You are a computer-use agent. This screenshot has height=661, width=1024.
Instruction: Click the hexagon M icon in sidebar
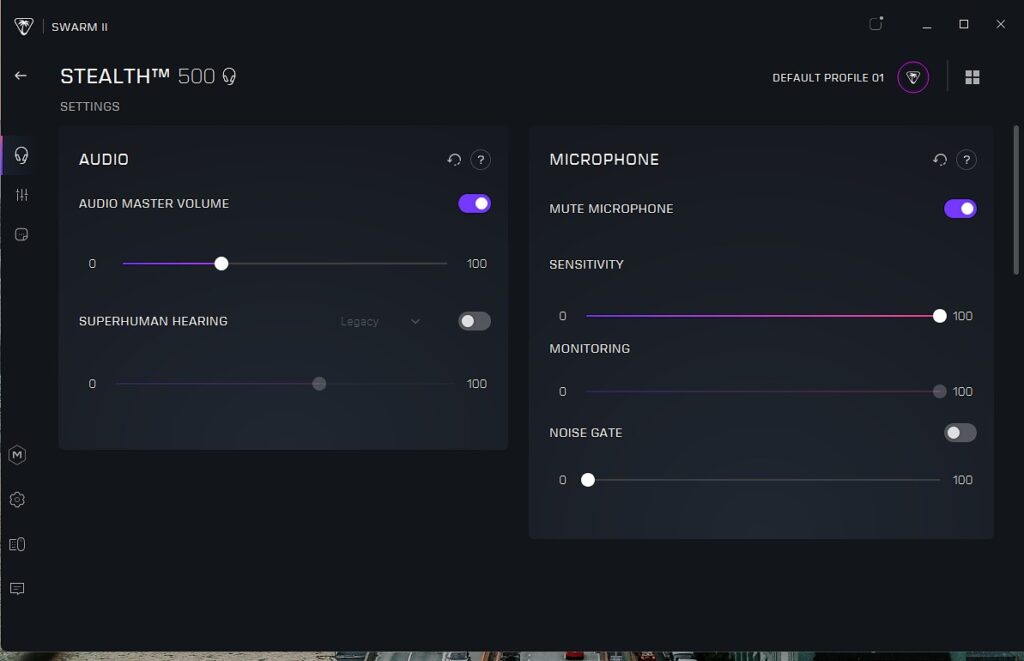17,455
